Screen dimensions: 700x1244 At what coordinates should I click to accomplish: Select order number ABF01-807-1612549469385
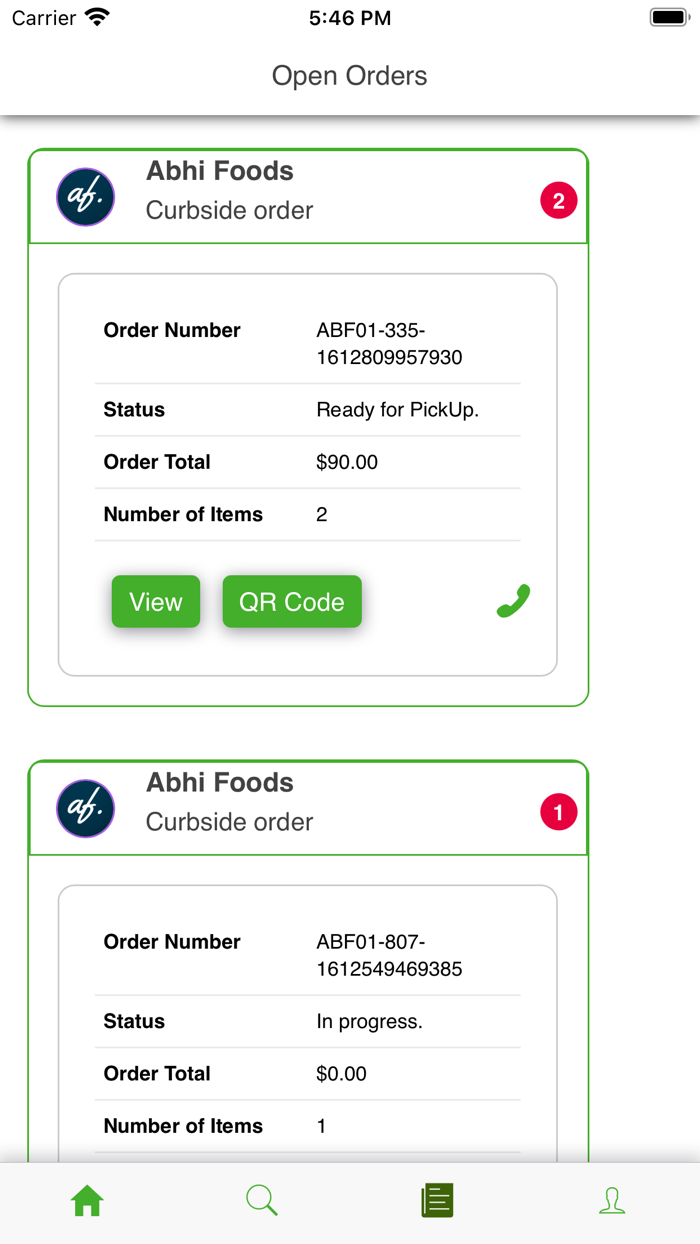(x=390, y=955)
